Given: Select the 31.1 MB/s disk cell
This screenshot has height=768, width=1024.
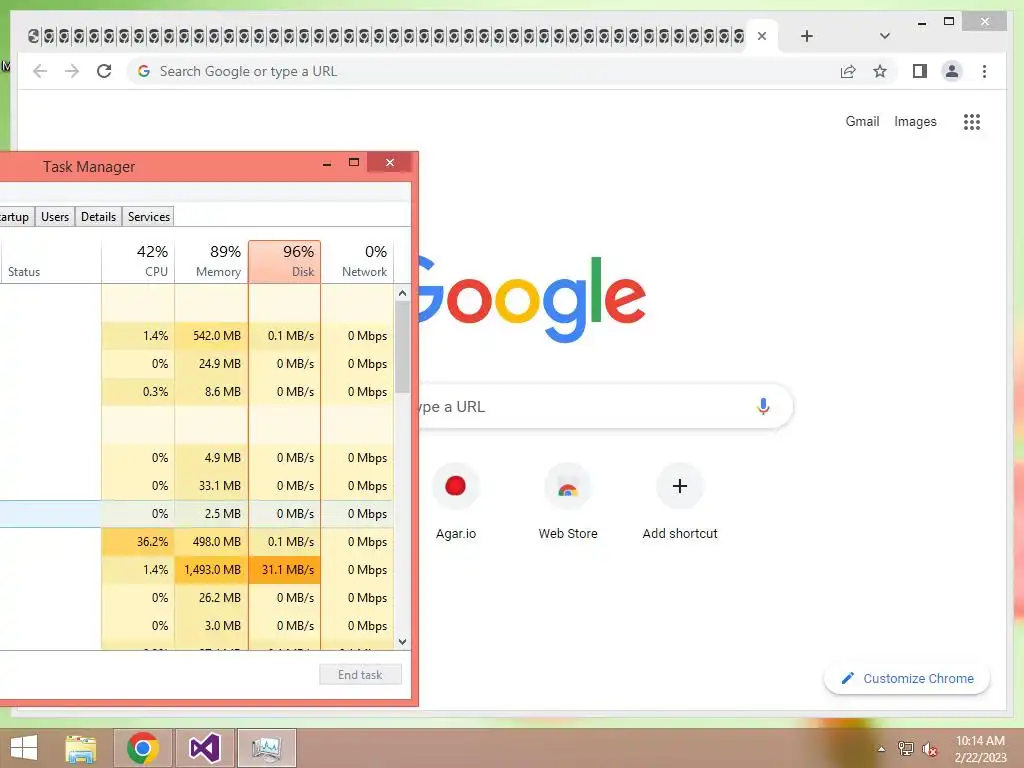Looking at the screenshot, I should (x=285, y=569).
